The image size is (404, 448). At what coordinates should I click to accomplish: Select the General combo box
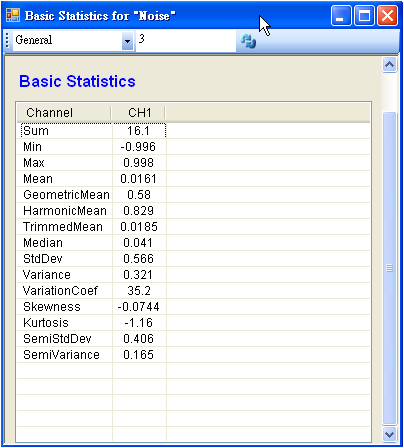click(73, 41)
